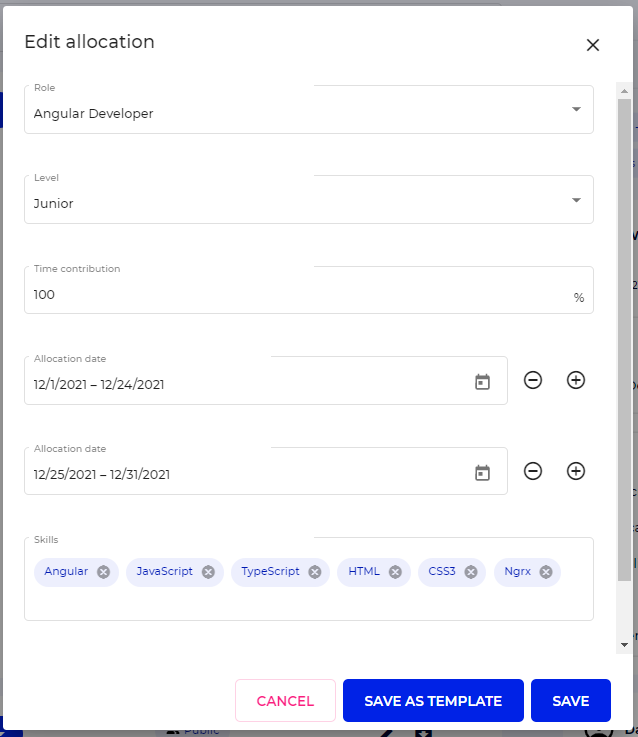Click the 12/1/2021 – 12/24/2021 date range field

(266, 380)
